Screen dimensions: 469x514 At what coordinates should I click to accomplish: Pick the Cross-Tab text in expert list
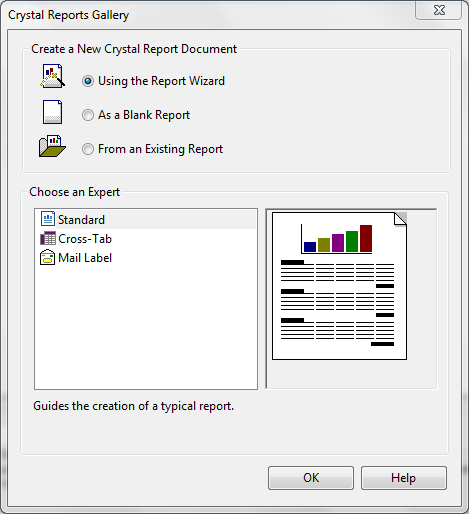(x=85, y=239)
